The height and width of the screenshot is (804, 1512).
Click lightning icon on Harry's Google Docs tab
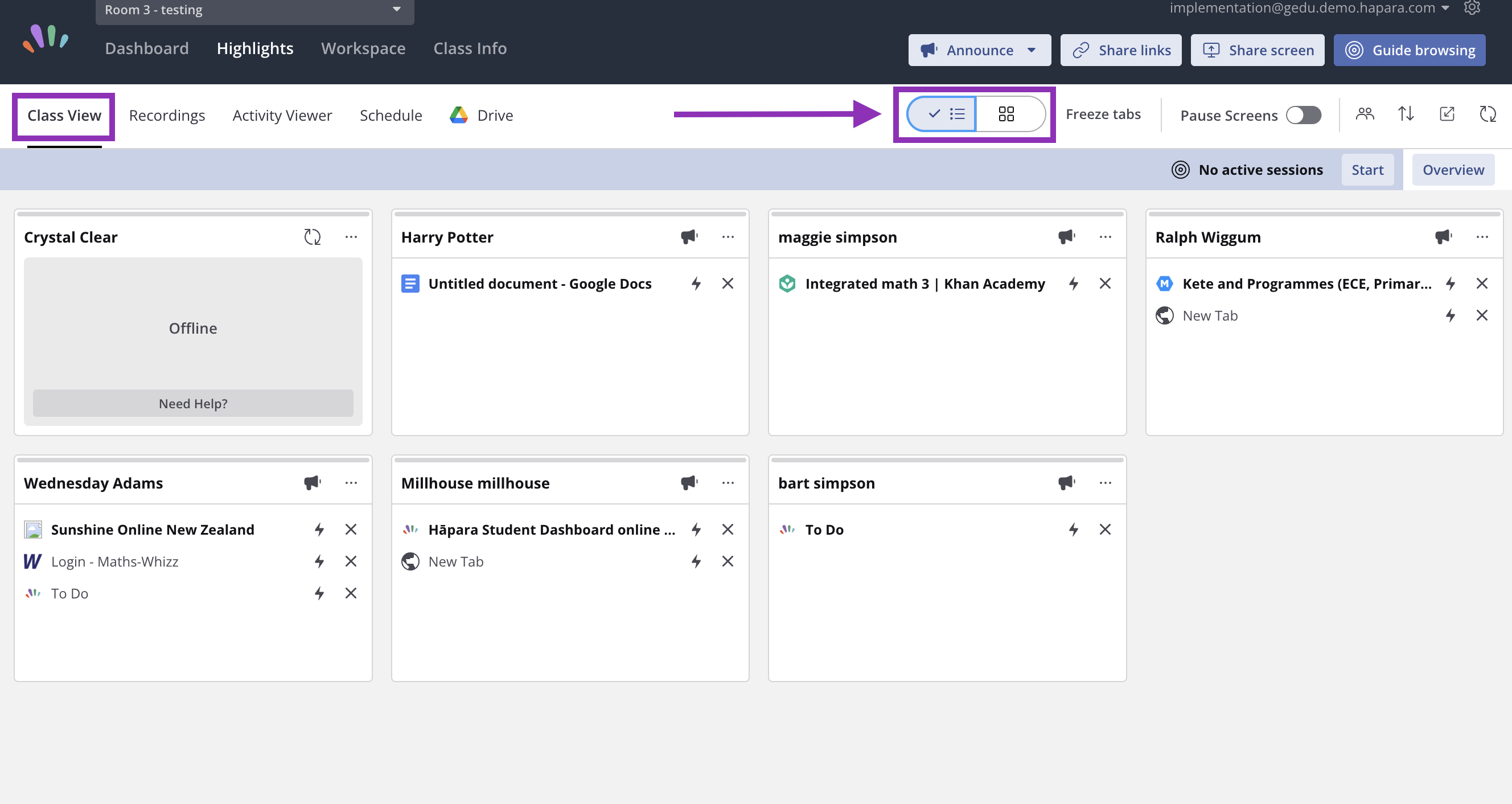point(696,284)
